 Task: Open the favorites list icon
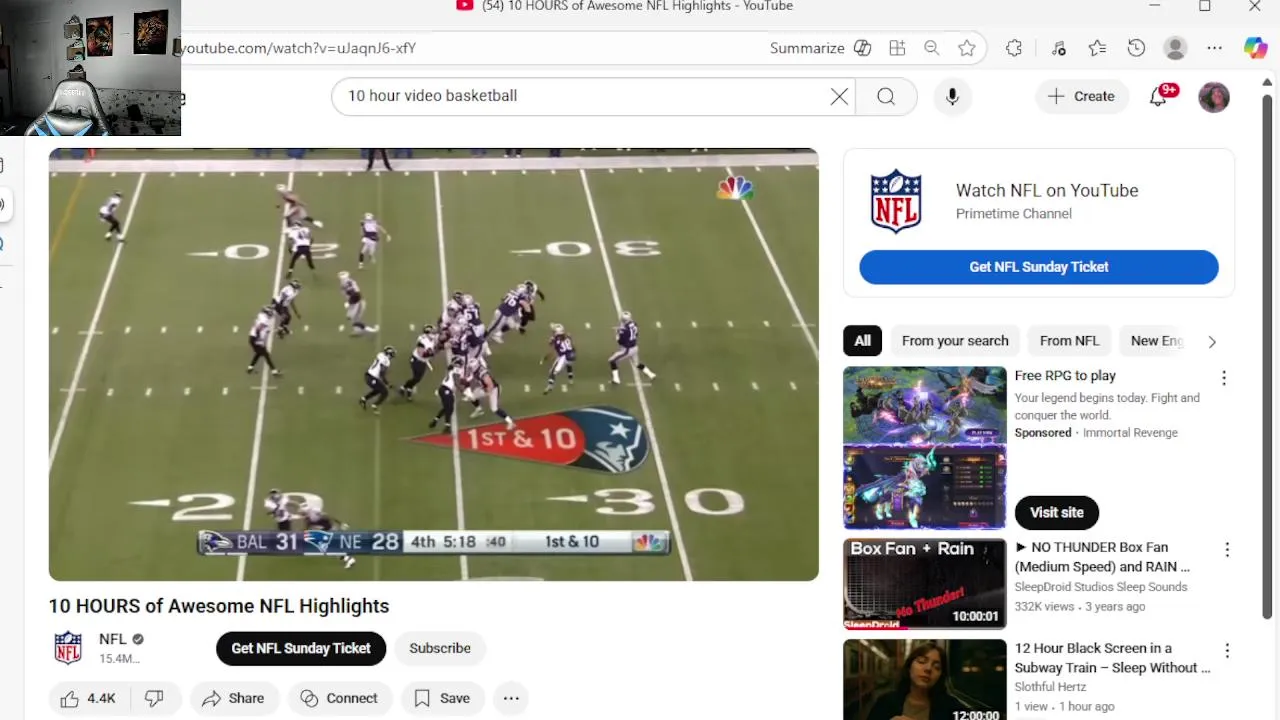point(1097,48)
